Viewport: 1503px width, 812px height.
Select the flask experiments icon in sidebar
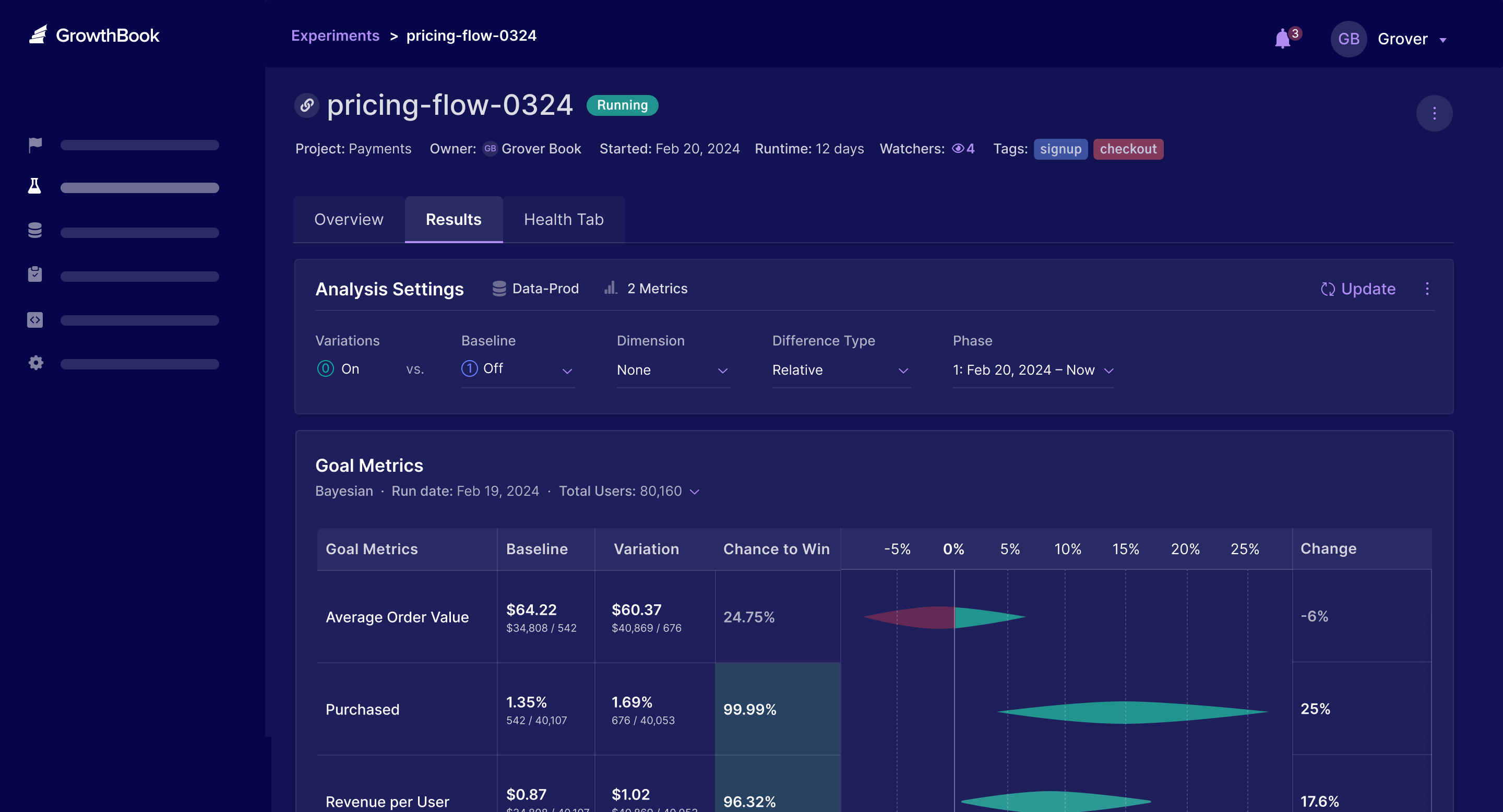tap(34, 185)
